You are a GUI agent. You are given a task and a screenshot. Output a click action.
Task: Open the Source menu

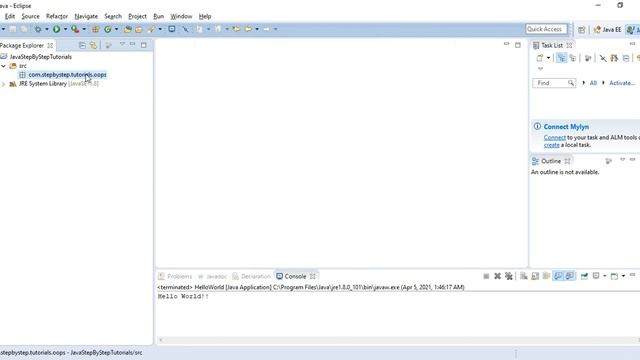click(x=31, y=16)
